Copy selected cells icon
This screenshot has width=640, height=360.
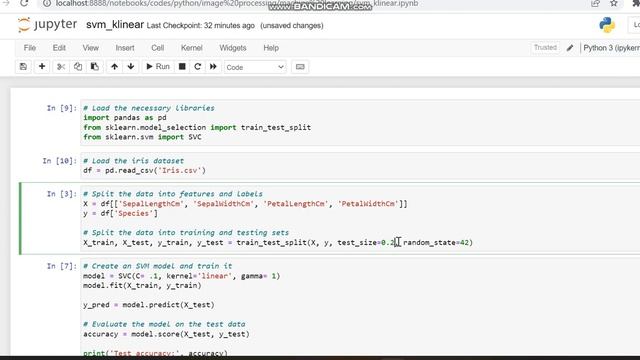[78, 67]
